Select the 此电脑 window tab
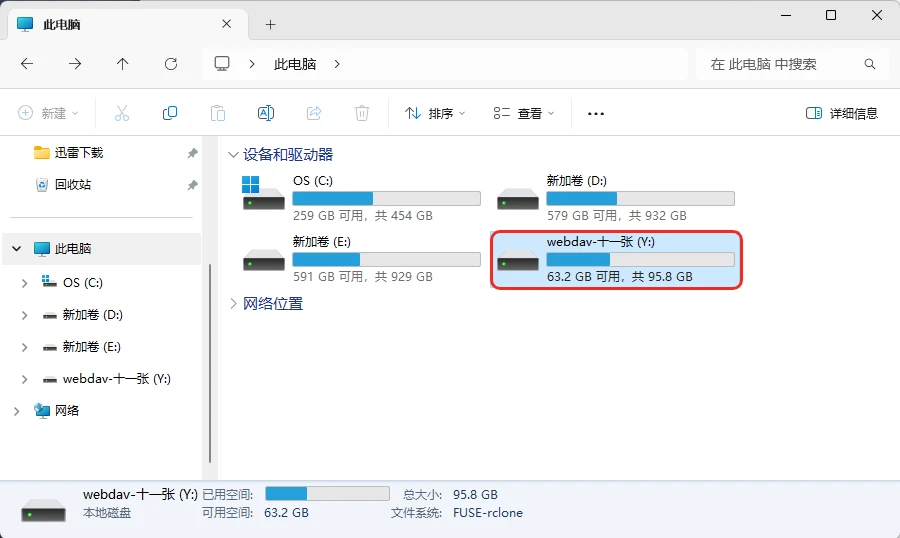Screen dimensions: 900x538 127,24
